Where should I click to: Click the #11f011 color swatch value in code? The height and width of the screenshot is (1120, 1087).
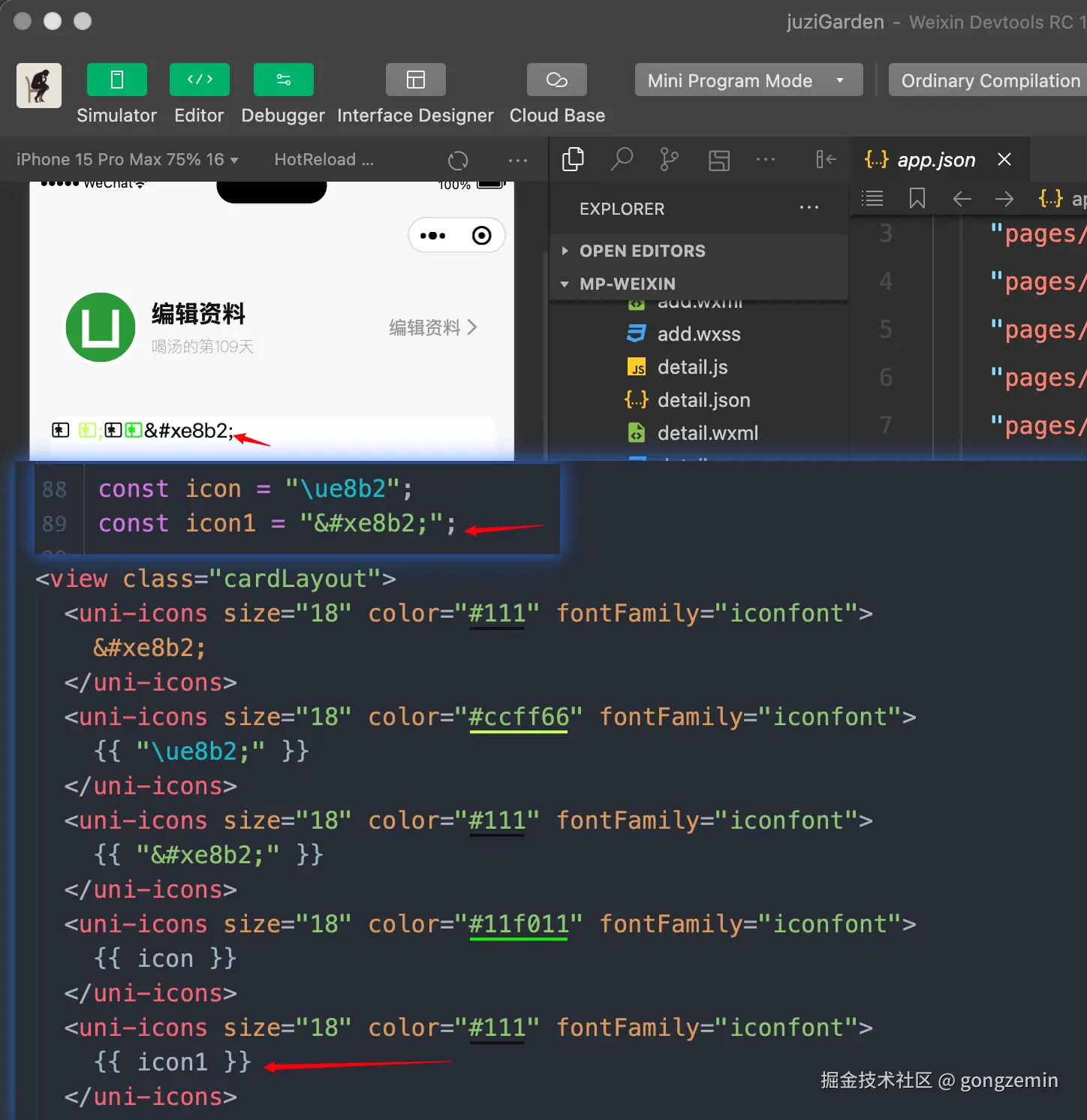(518, 924)
